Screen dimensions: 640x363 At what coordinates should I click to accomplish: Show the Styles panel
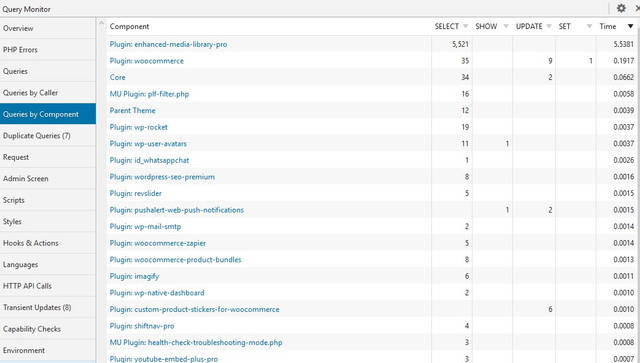tap(48, 221)
